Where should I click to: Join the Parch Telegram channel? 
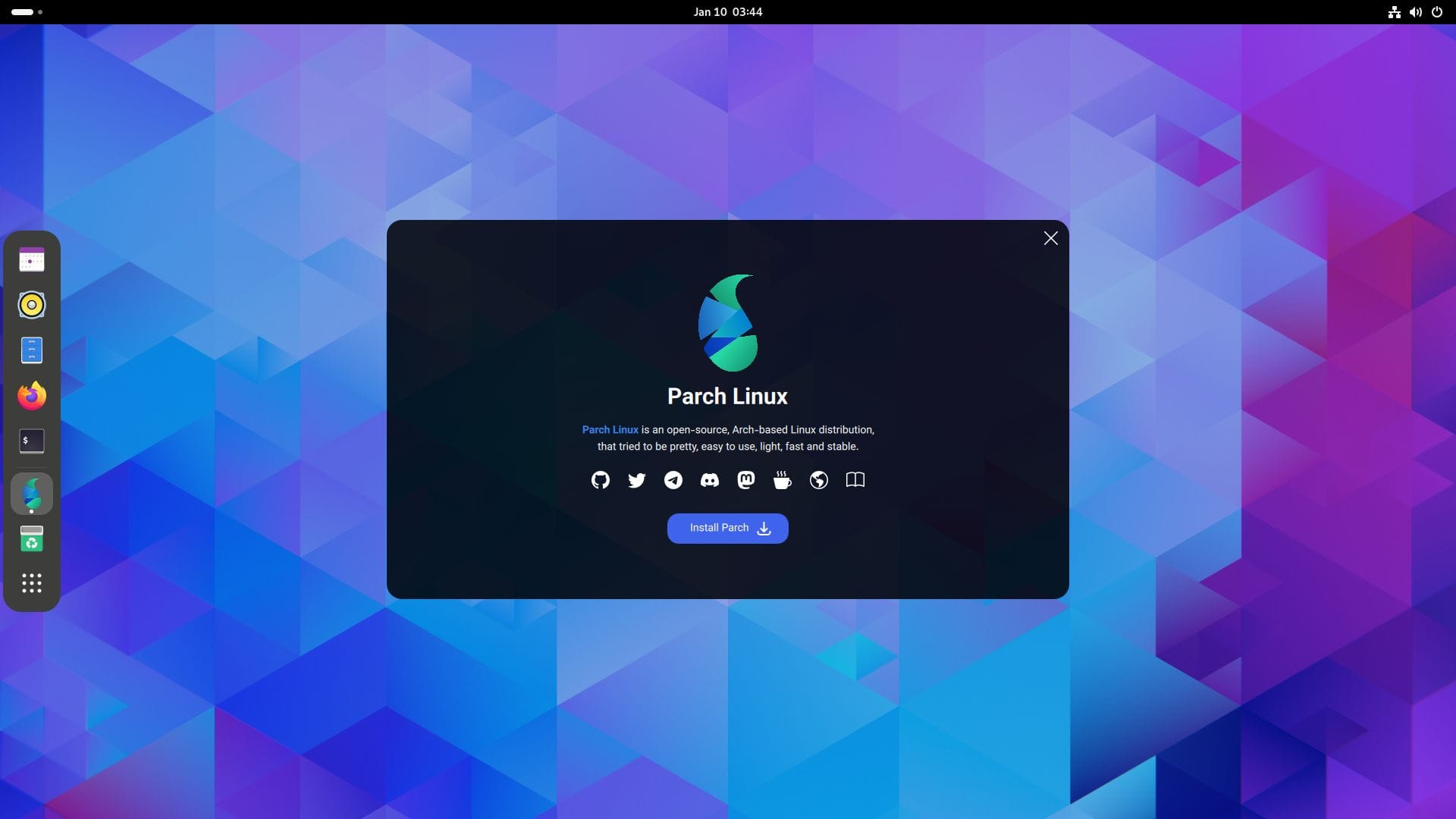[x=673, y=480]
